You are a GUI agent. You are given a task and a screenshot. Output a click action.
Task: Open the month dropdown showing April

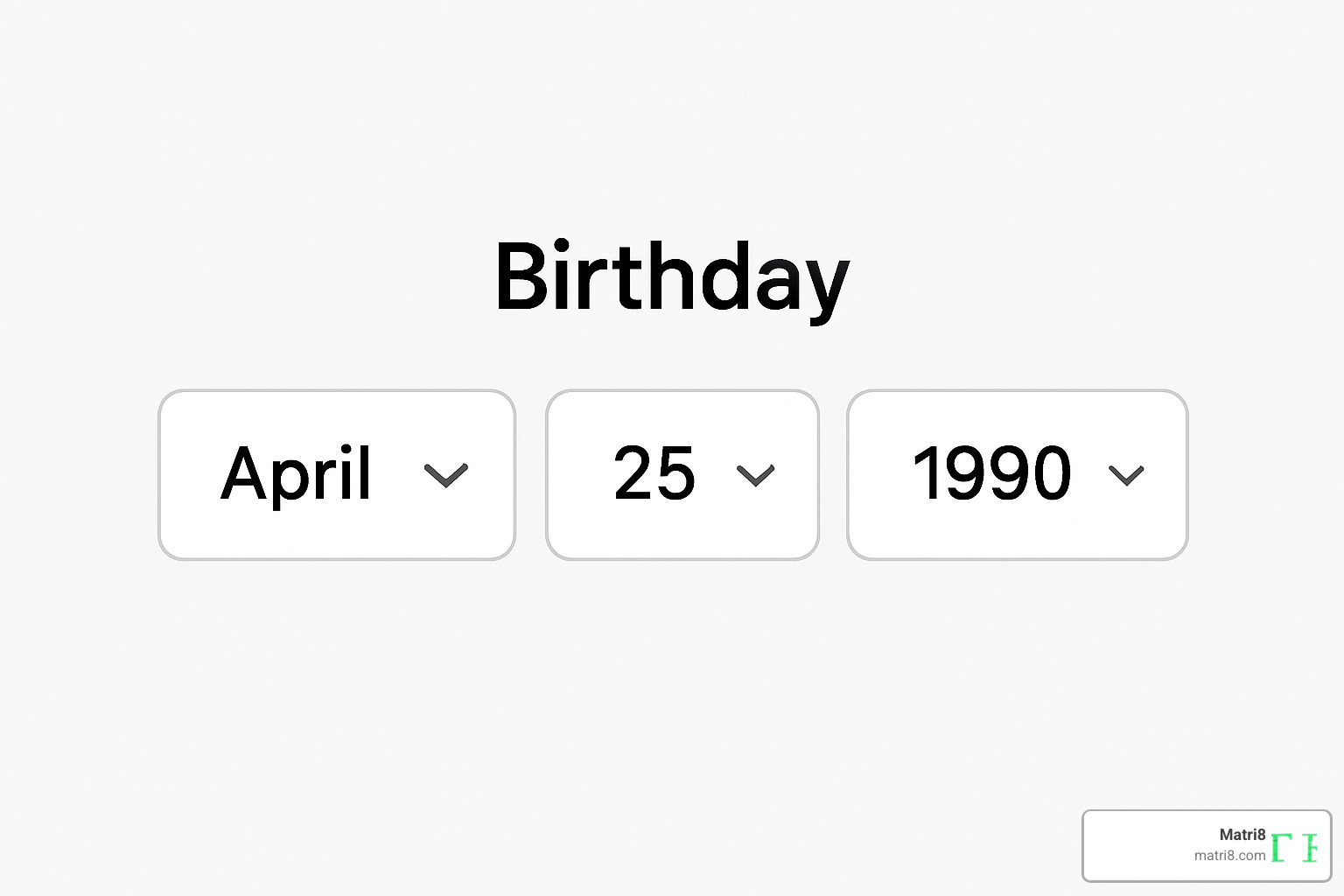[x=336, y=475]
